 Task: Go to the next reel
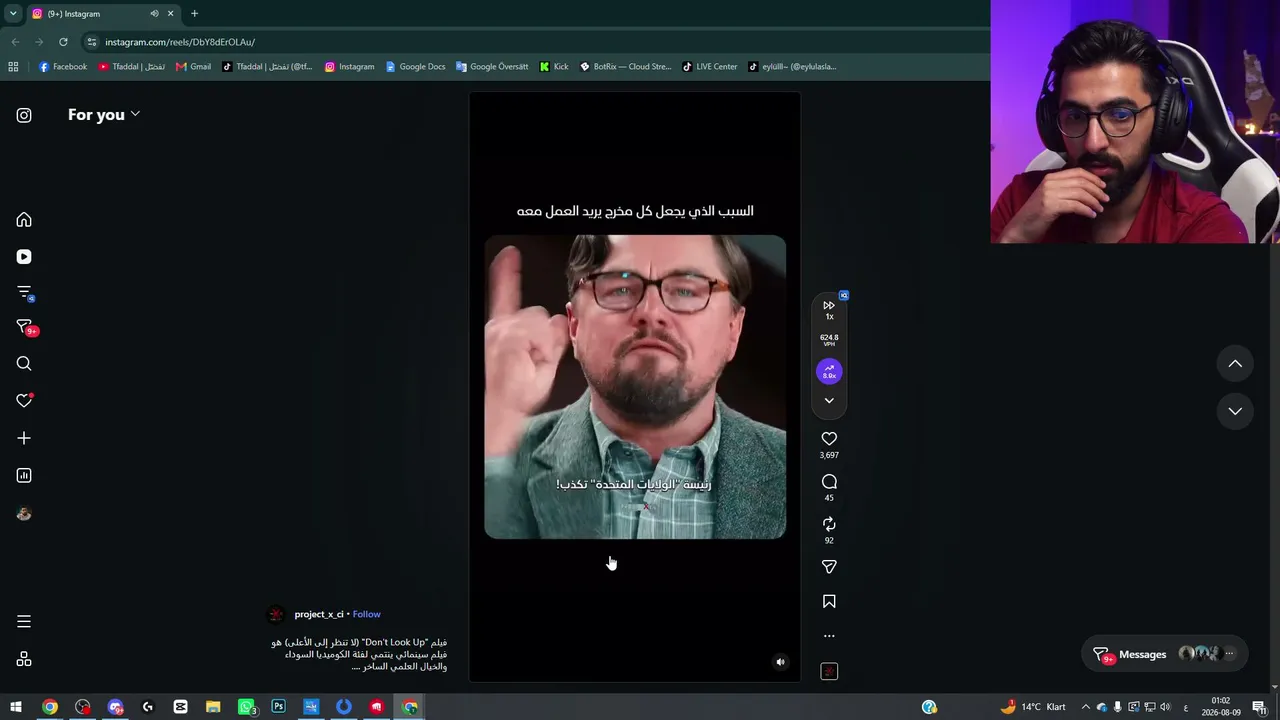pos(1235,411)
